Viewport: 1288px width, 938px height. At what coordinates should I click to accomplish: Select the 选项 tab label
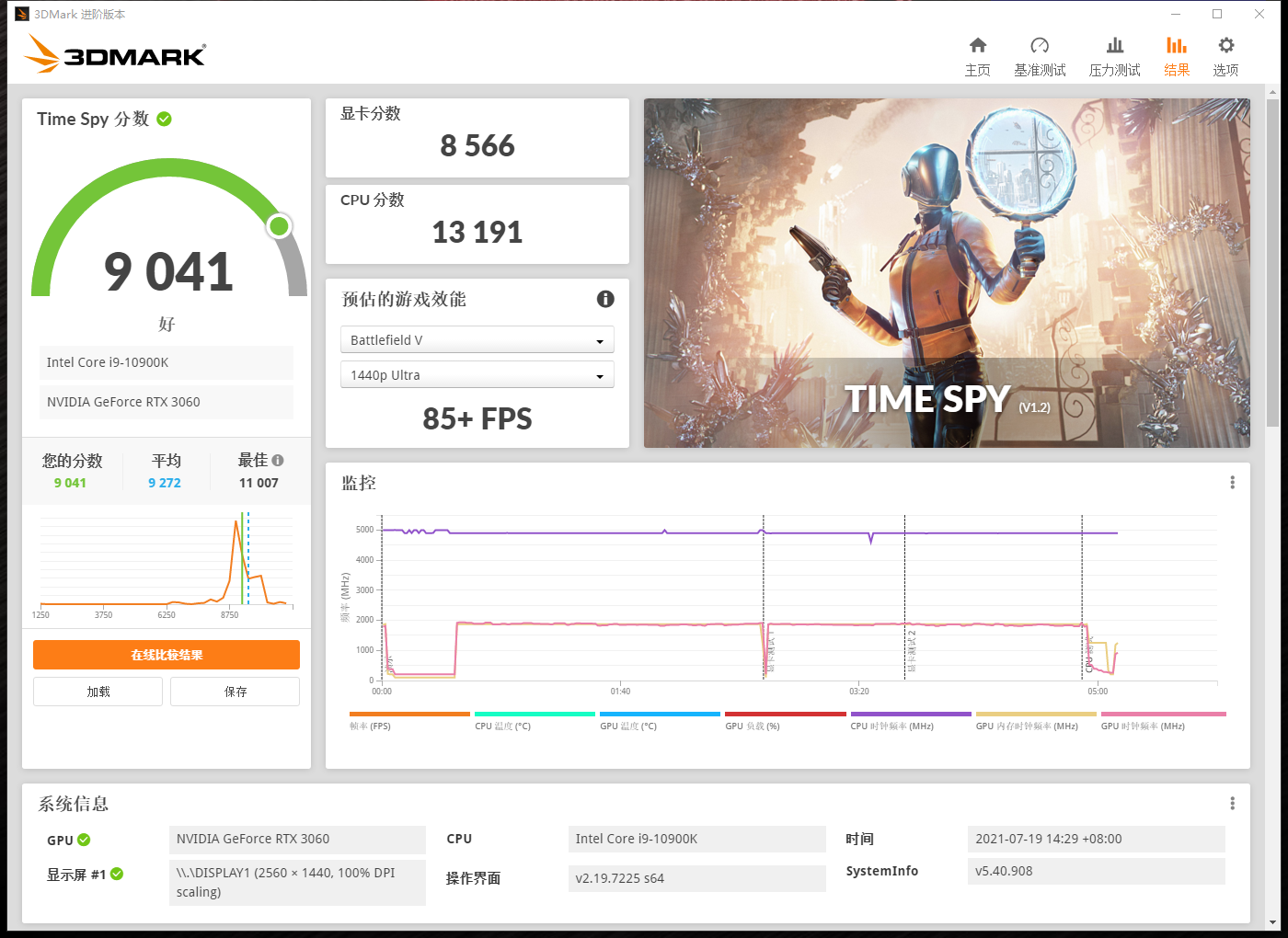pyautogui.click(x=1225, y=70)
